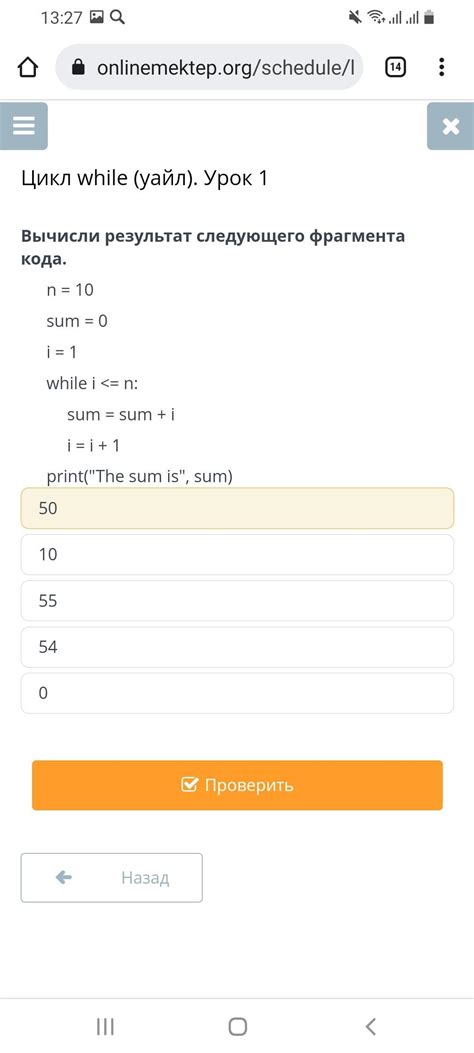Open the tab switcher showing 14 tabs

[396, 67]
